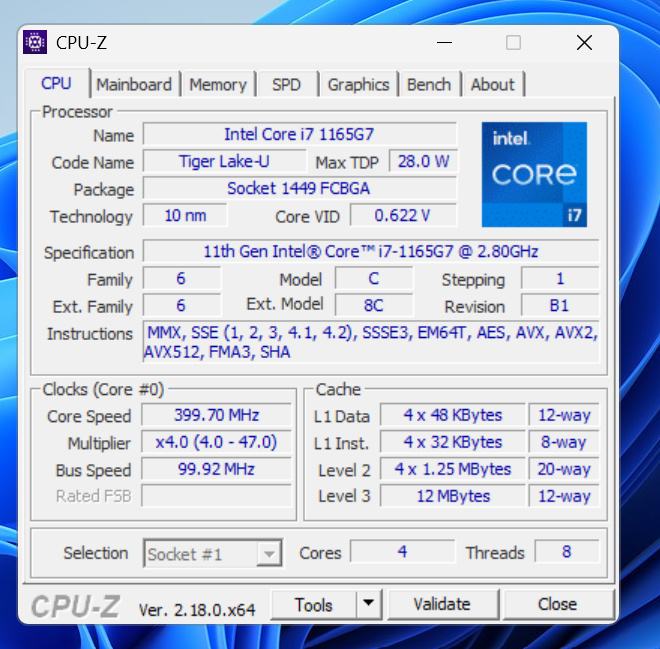This screenshot has height=649, width=660.
Task: Switch to the Memory tab
Action: pyautogui.click(x=218, y=85)
